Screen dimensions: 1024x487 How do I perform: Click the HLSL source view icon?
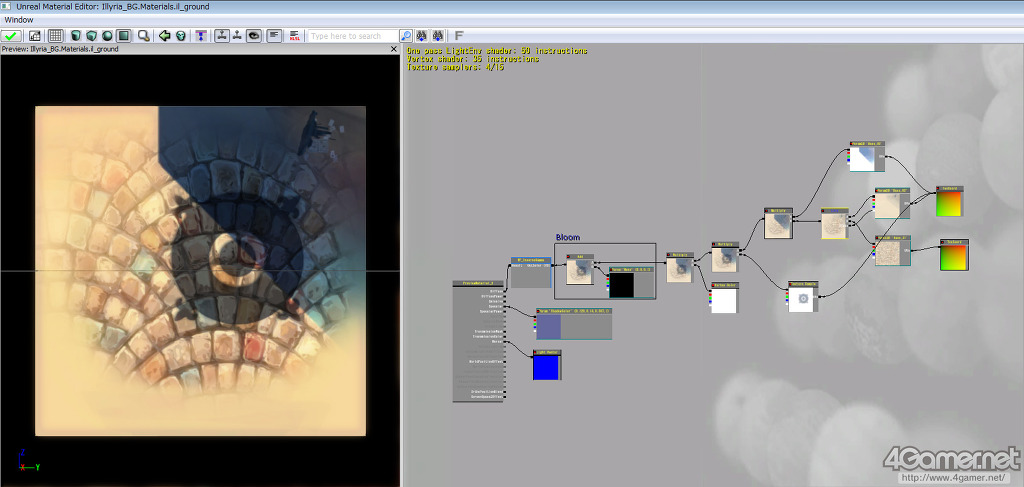point(295,36)
